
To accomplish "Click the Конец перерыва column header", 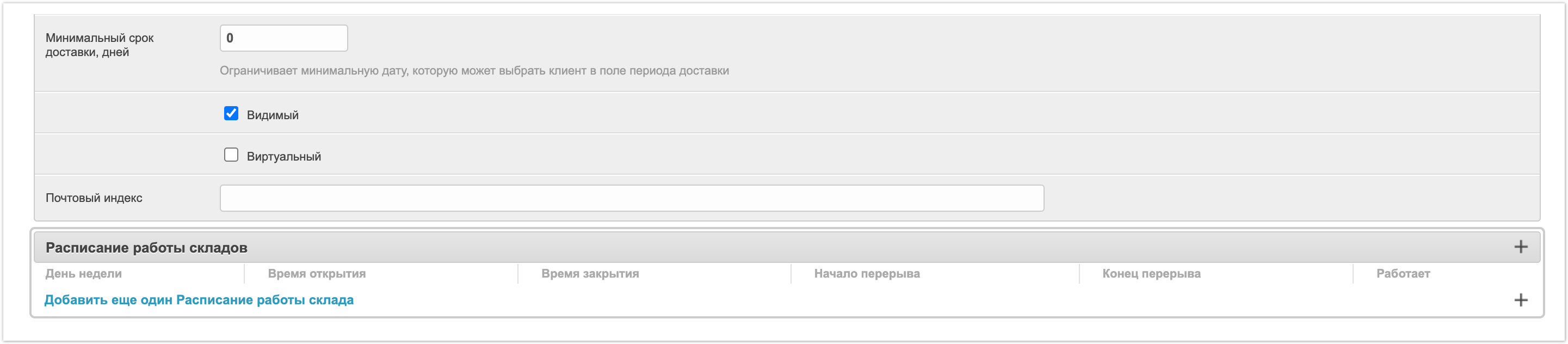I will (1151, 274).
